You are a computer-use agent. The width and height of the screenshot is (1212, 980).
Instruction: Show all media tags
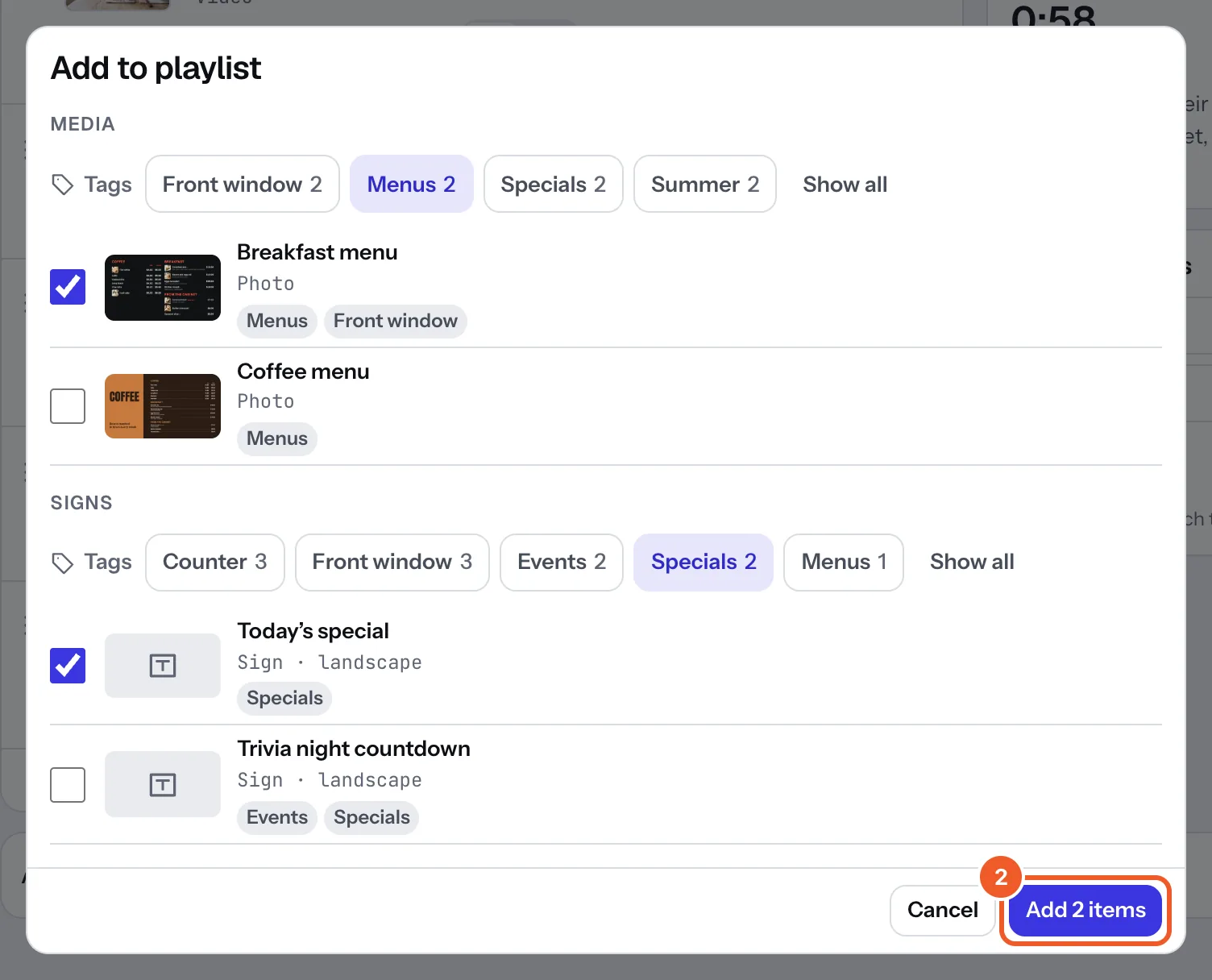coord(845,185)
